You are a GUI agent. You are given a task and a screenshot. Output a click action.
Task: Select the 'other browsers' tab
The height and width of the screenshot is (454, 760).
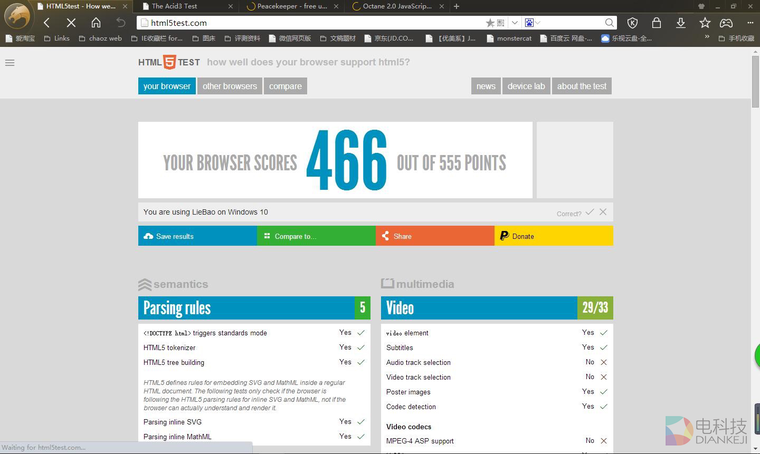[230, 86]
